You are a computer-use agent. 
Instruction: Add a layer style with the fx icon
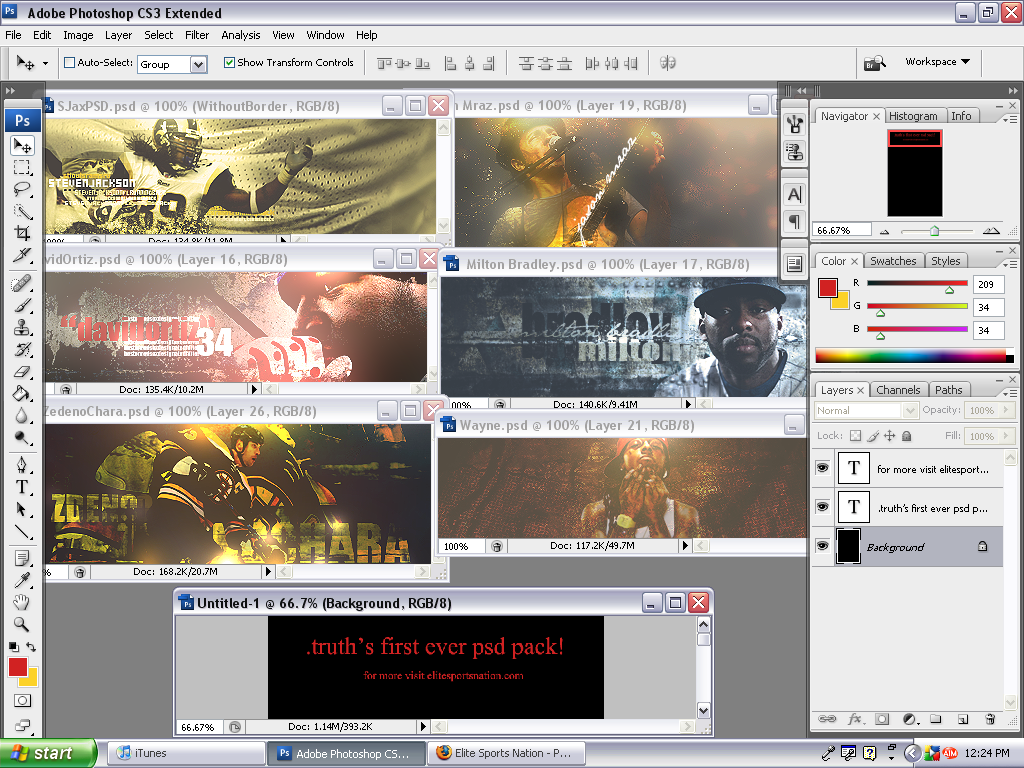click(855, 719)
